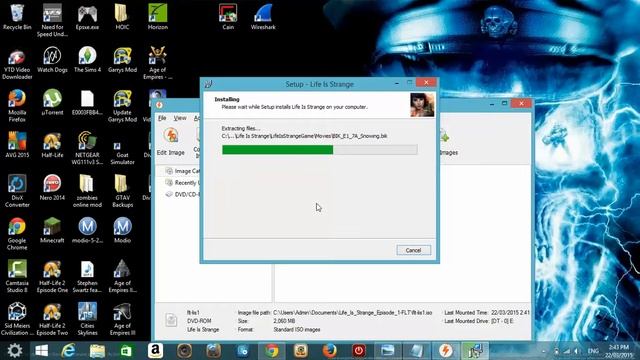Open the Horizon desktop shortcut
This screenshot has height=360, width=640.
tap(158, 17)
